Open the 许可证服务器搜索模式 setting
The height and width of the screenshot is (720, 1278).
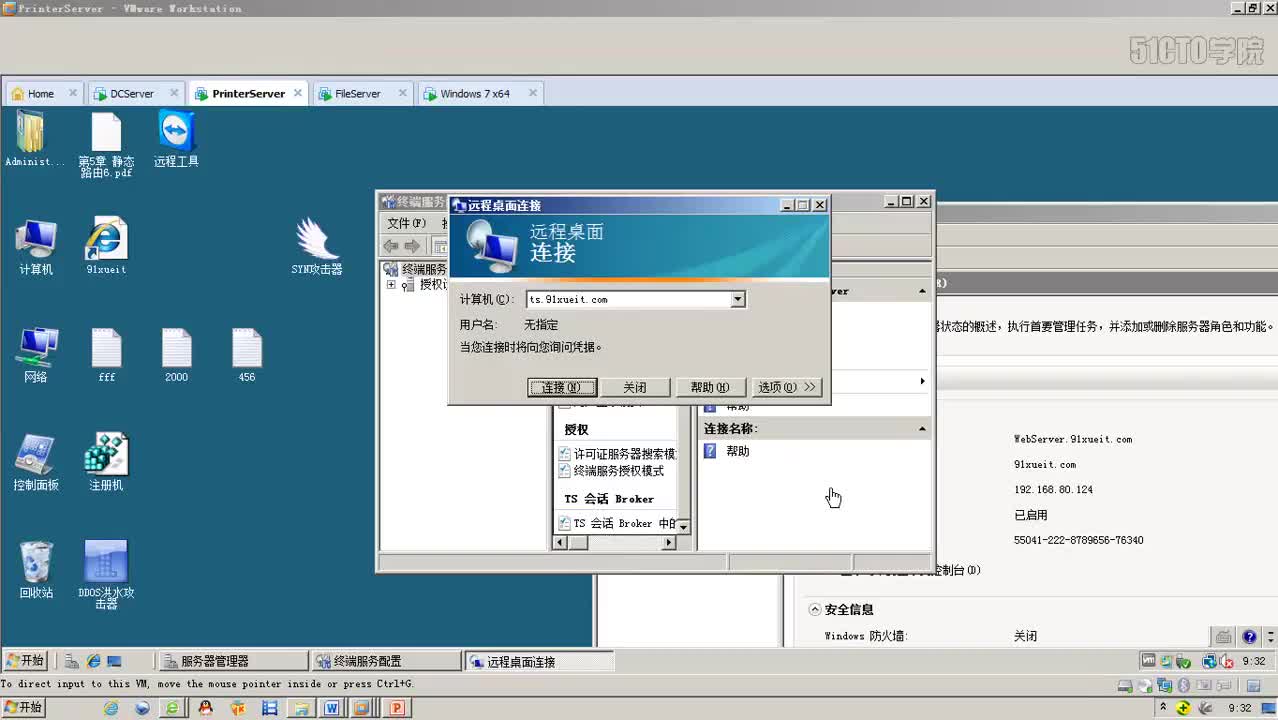[x=618, y=453]
